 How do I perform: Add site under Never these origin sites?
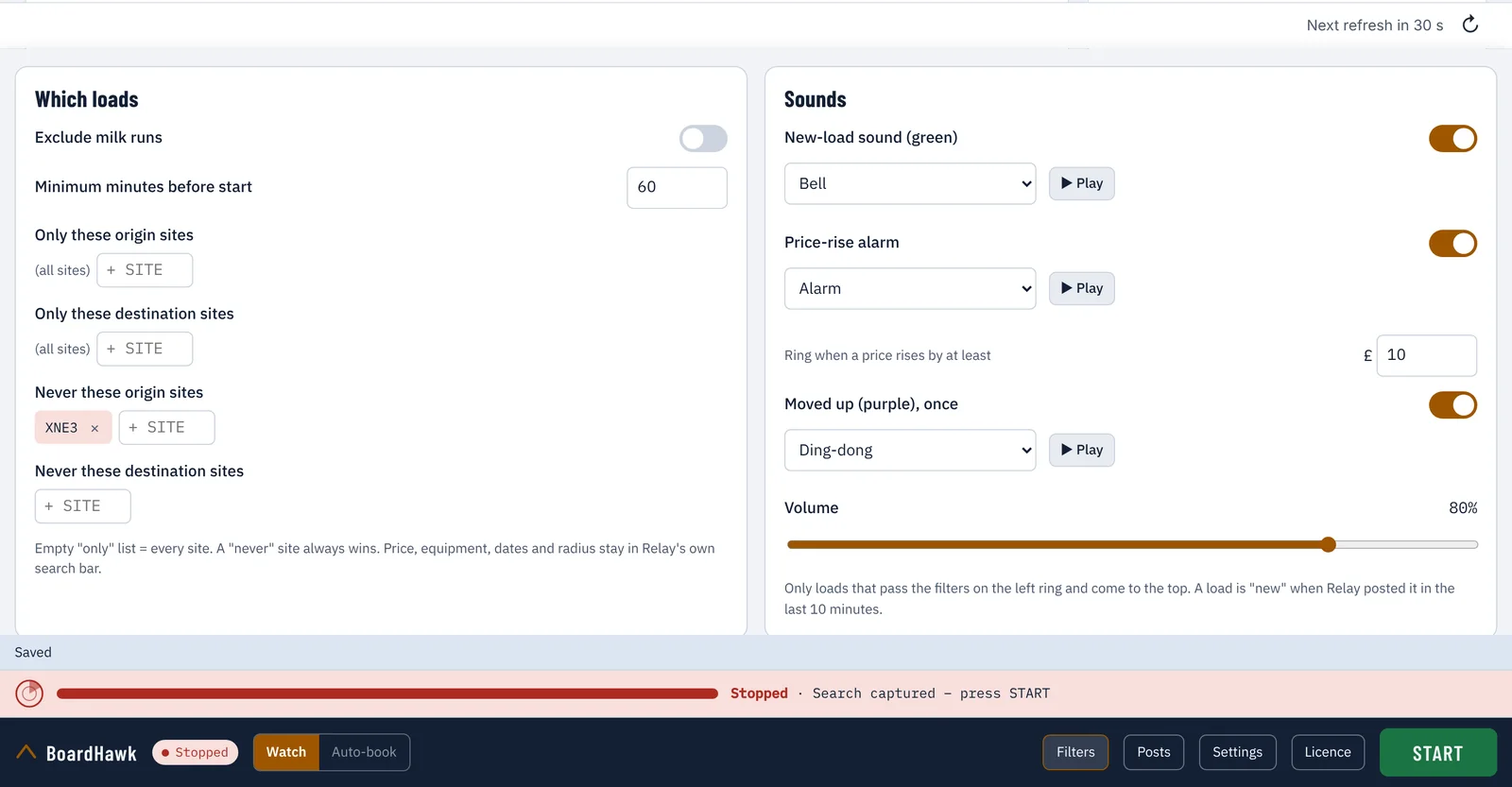(166, 427)
